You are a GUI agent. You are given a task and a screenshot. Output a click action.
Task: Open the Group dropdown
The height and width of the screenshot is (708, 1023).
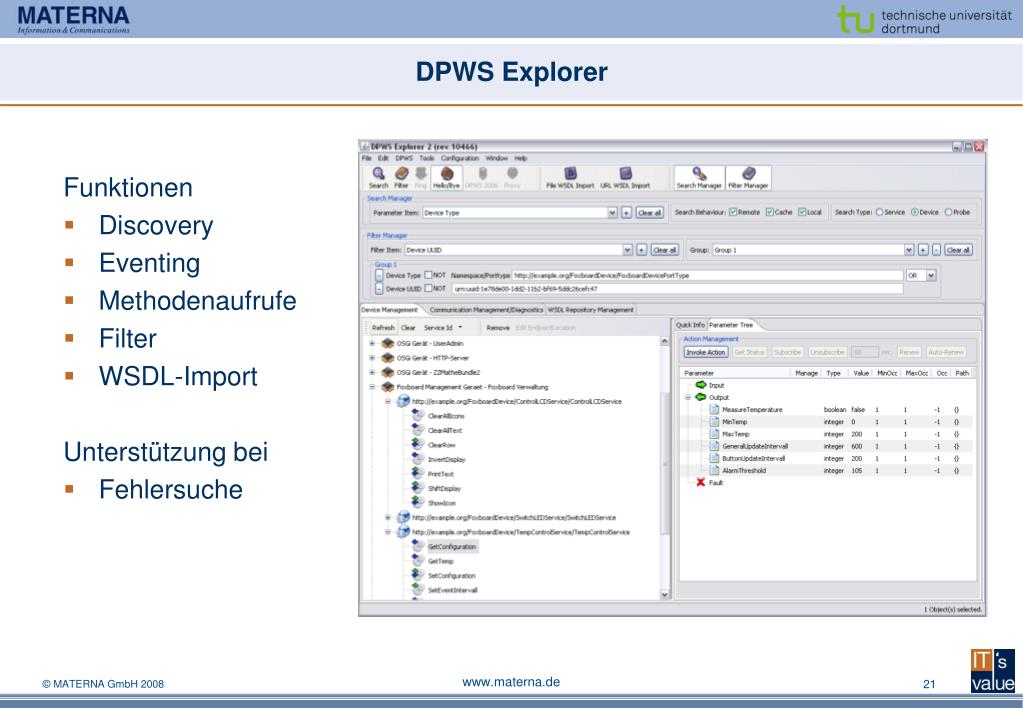(909, 250)
